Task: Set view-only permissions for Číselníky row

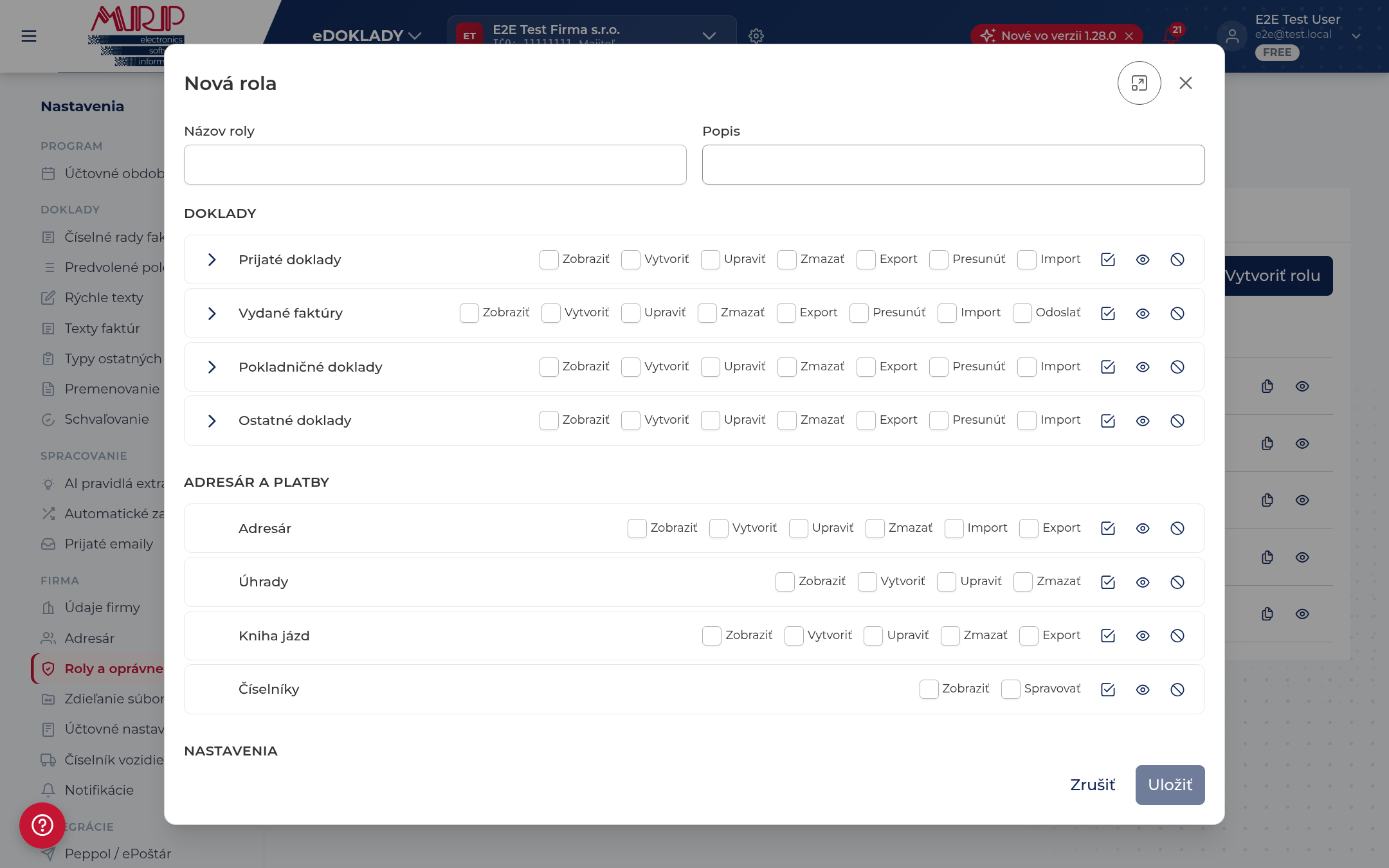Action: pos(1142,690)
